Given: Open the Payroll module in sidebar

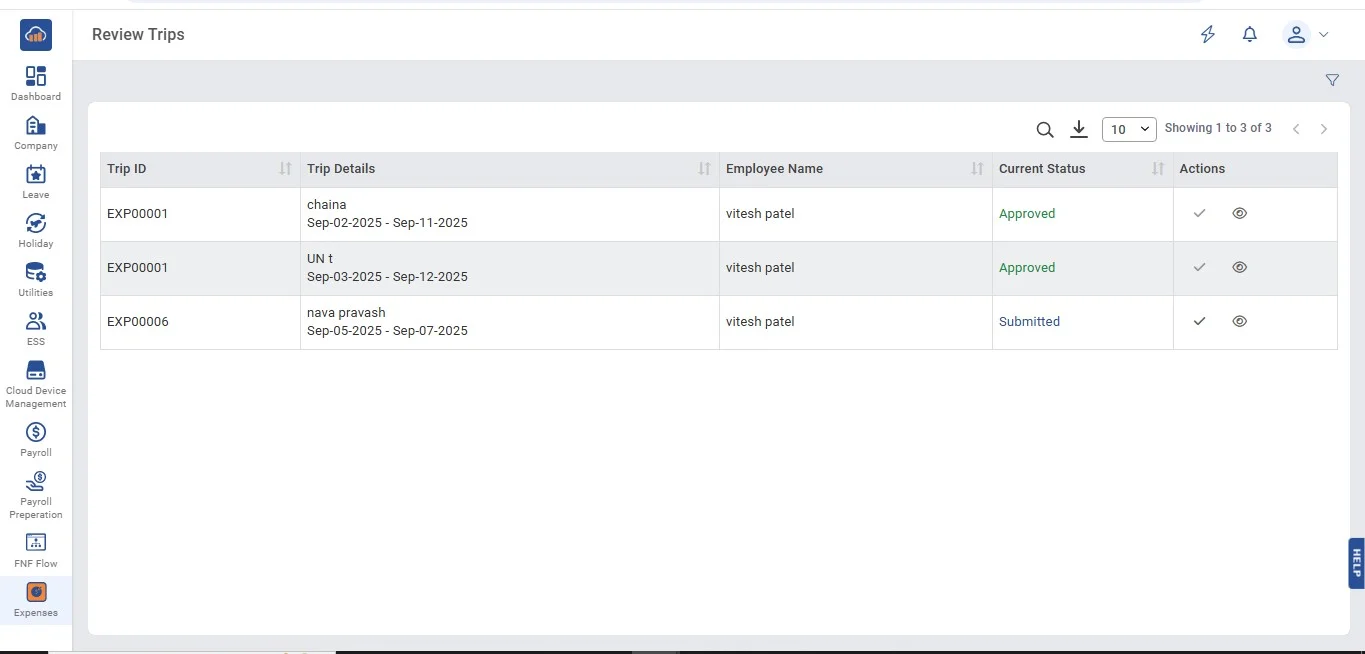Looking at the screenshot, I should [36, 439].
